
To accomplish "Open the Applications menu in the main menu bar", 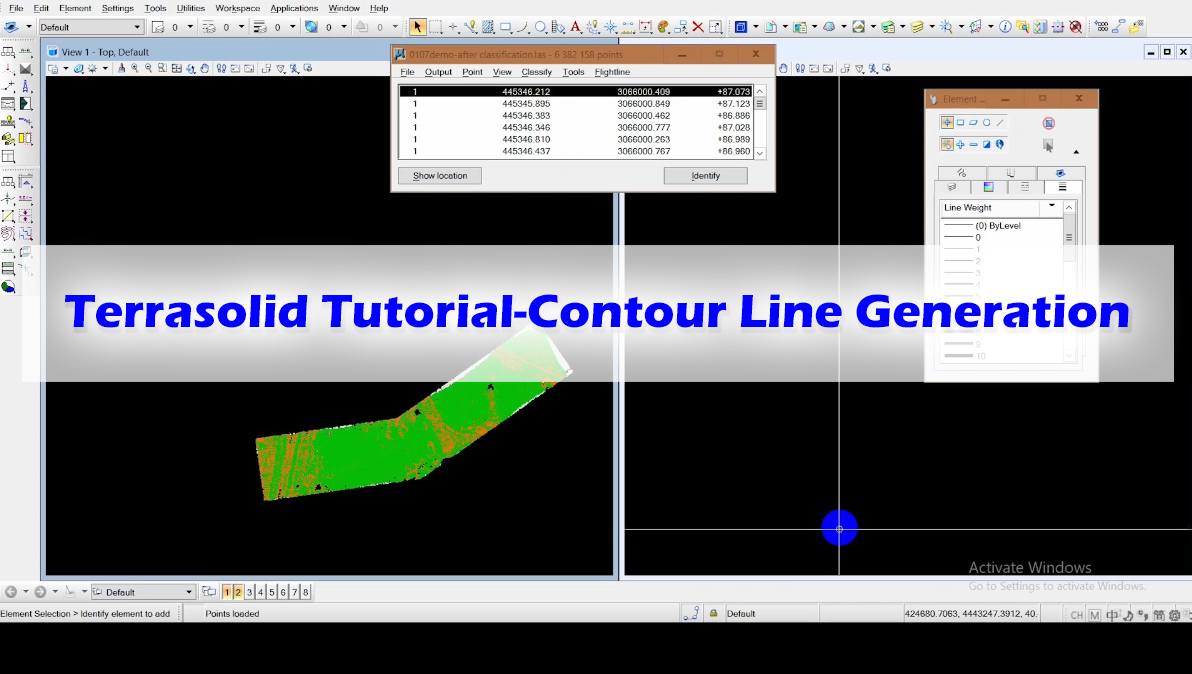I will coord(294,8).
